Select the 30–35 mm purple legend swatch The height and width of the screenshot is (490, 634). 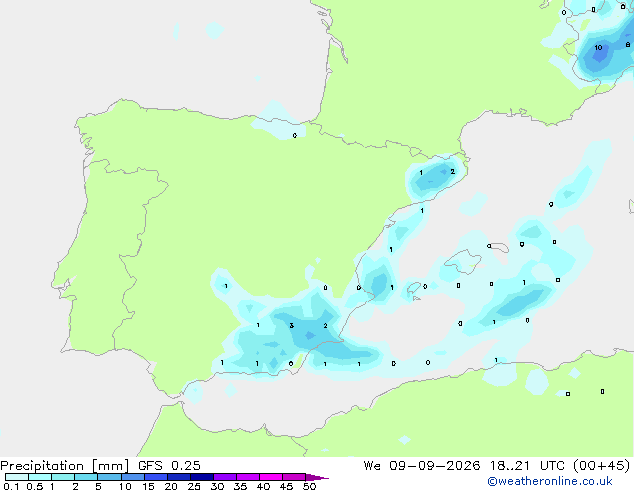click(x=225, y=477)
